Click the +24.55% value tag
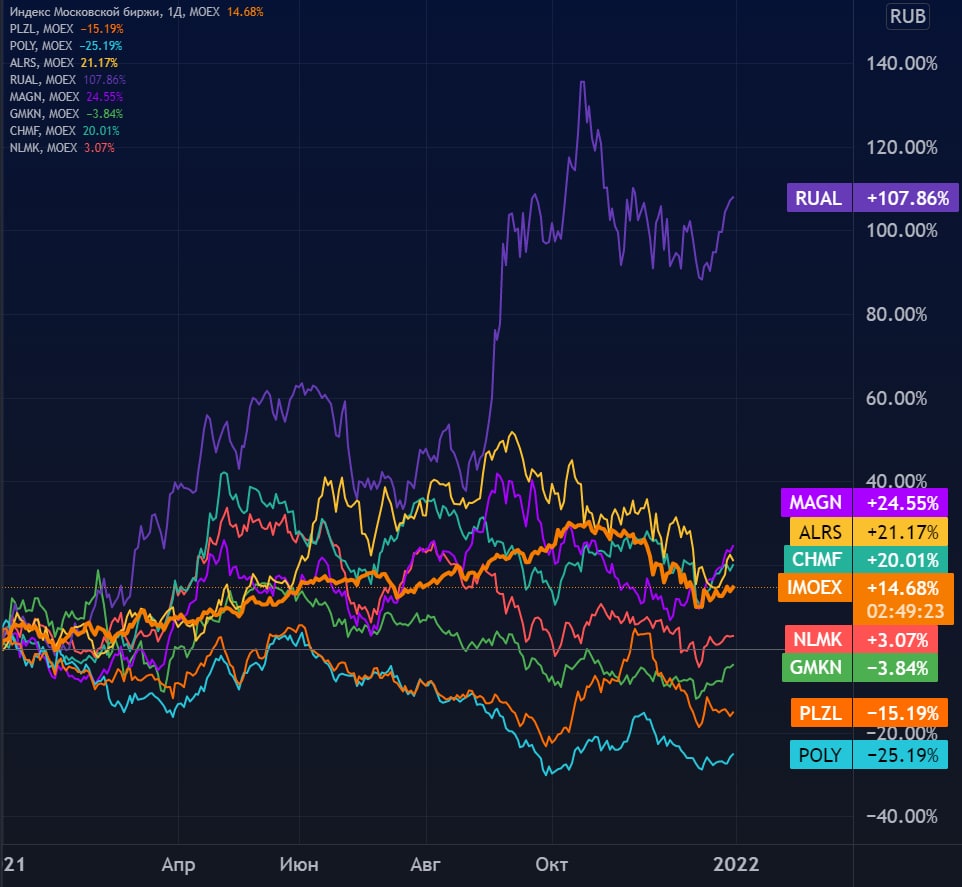This screenshot has height=887, width=962. tap(901, 502)
